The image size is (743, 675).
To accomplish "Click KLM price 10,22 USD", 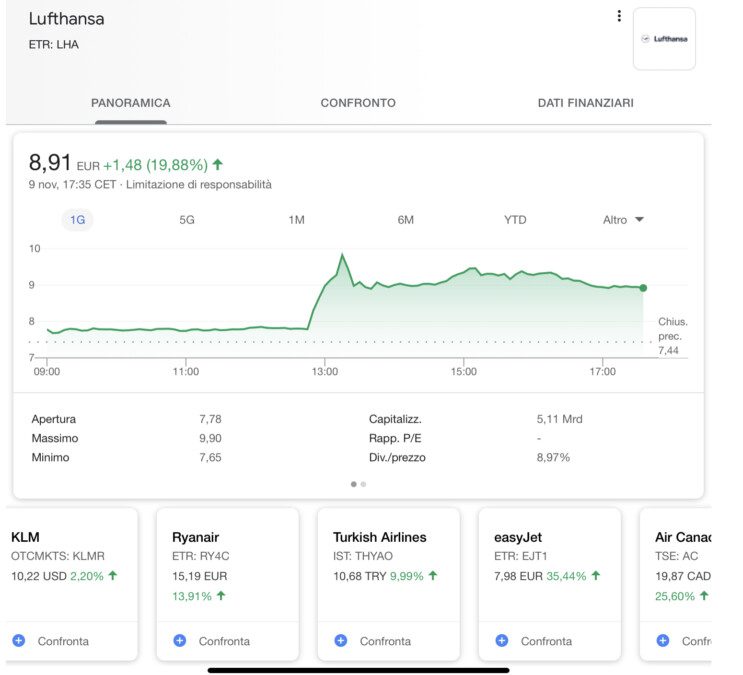I will tap(38, 576).
